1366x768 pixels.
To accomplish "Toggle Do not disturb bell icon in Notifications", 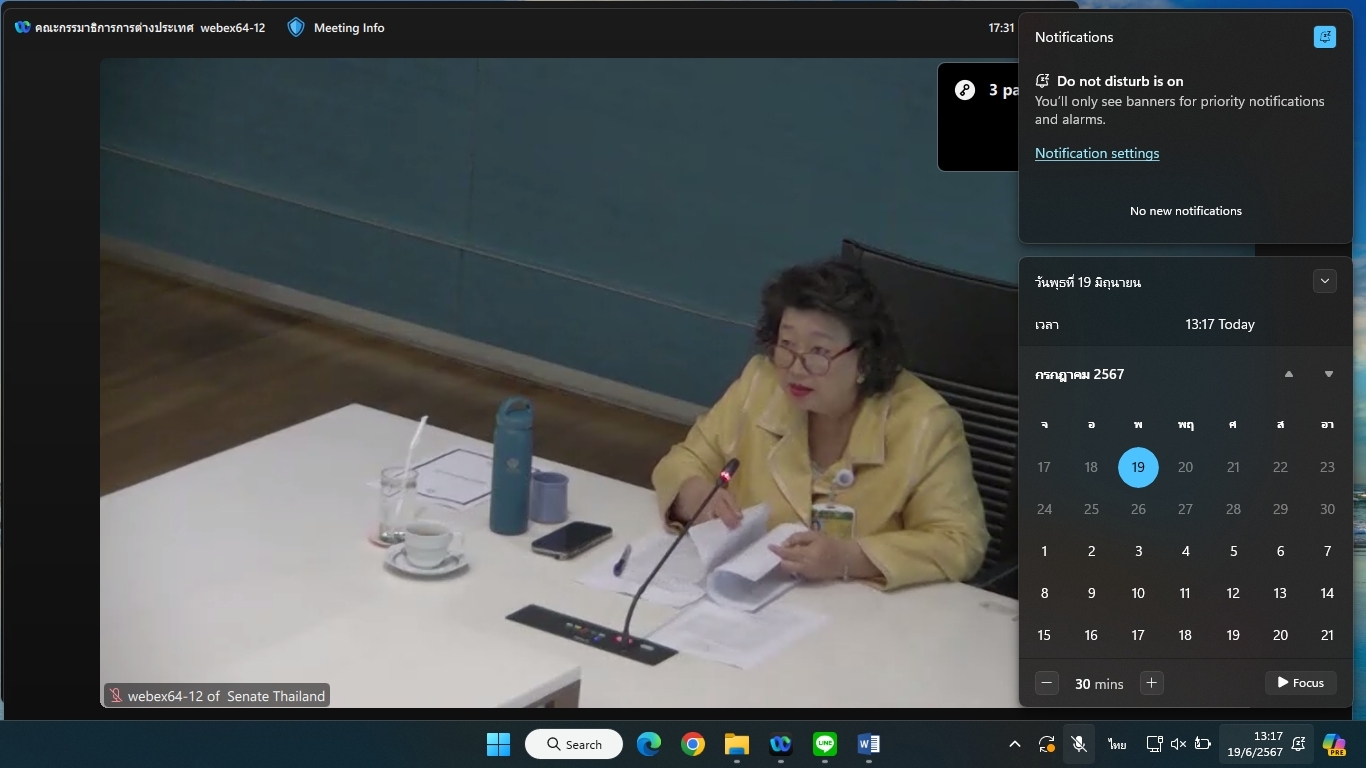I will click(x=1325, y=37).
